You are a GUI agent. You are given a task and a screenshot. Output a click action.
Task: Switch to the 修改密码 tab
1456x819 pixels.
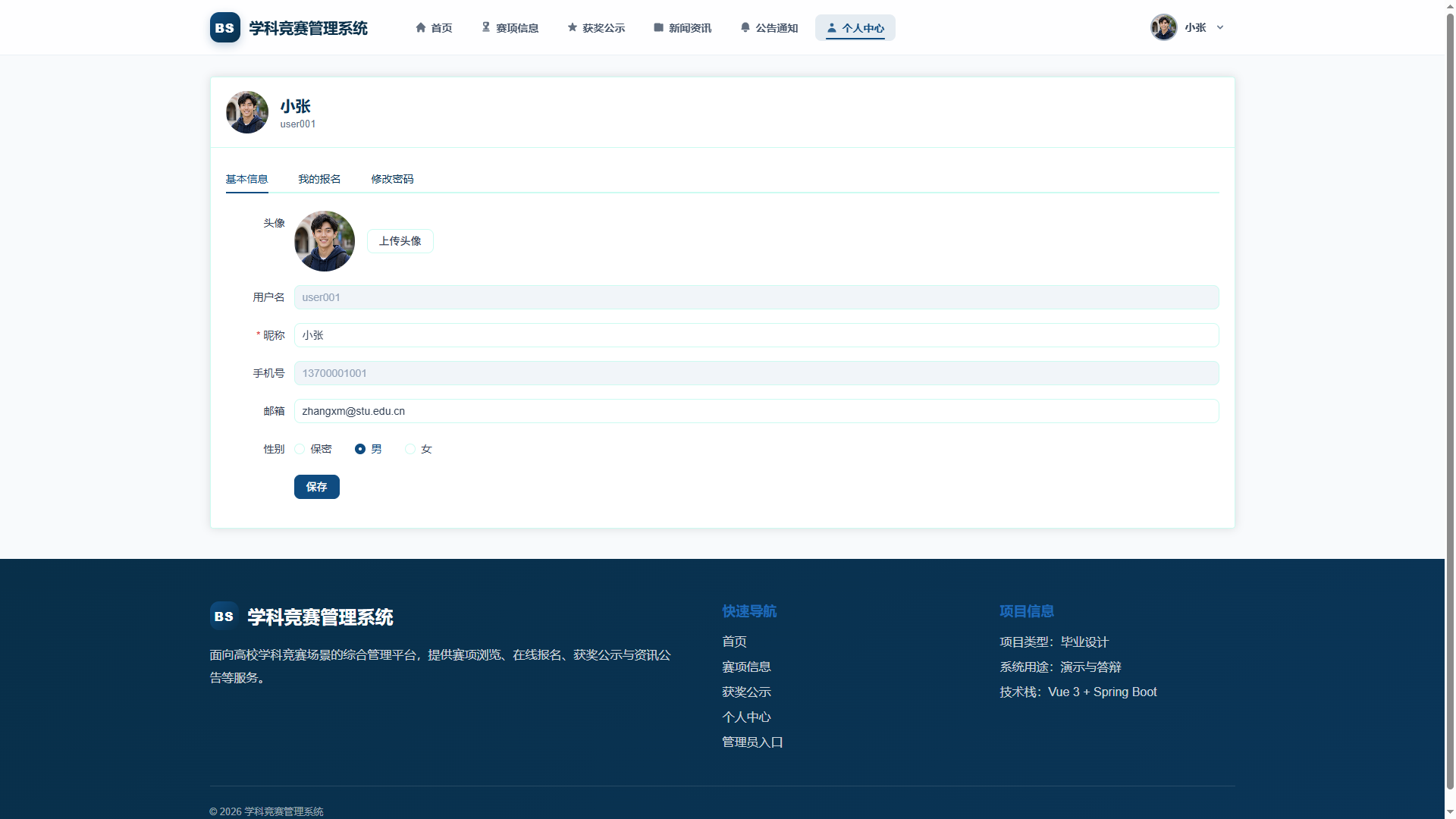point(392,179)
